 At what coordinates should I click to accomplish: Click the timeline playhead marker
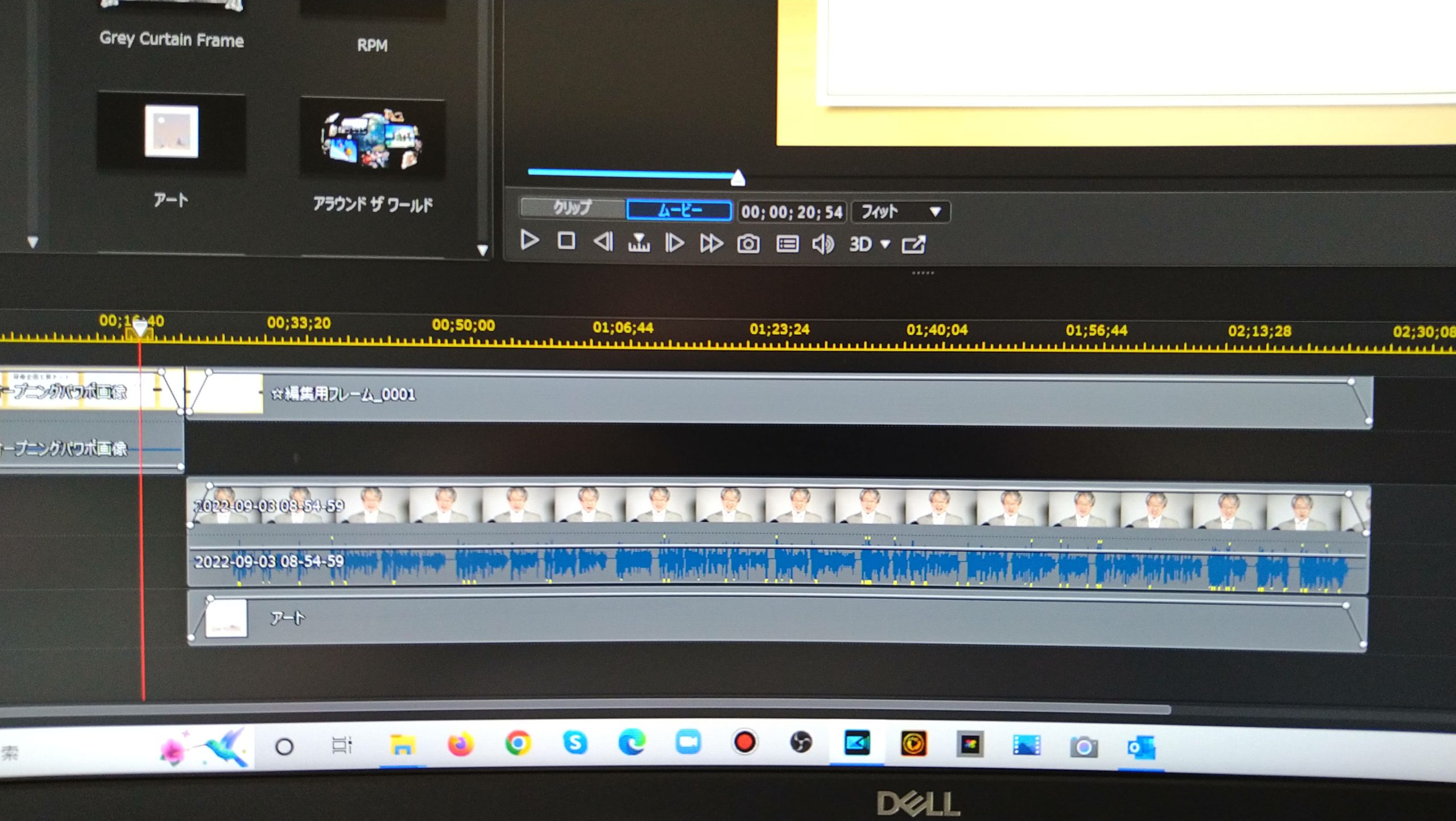pos(140,328)
